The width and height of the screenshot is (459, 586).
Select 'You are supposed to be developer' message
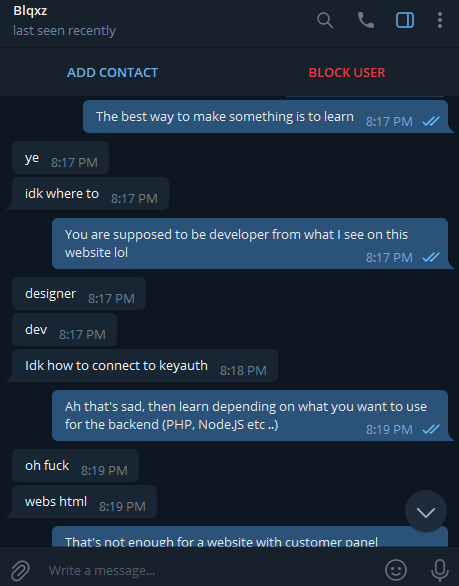(250, 244)
